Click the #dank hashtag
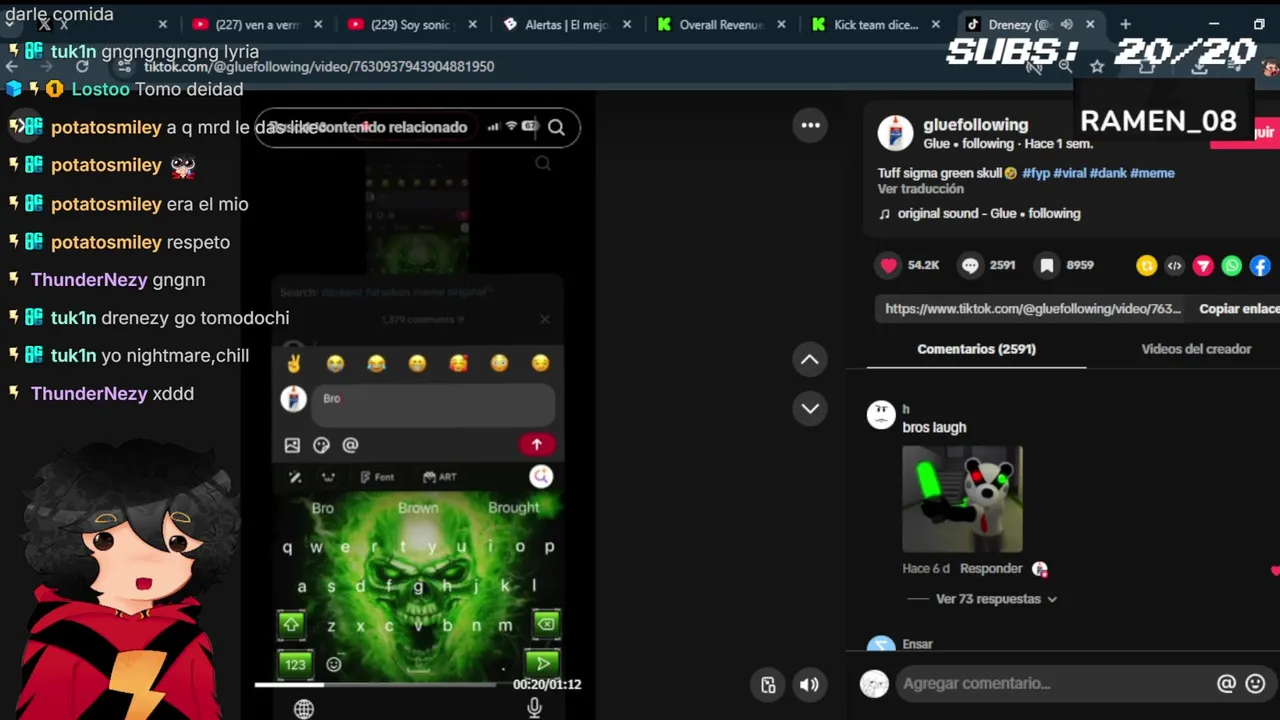 click(1108, 173)
